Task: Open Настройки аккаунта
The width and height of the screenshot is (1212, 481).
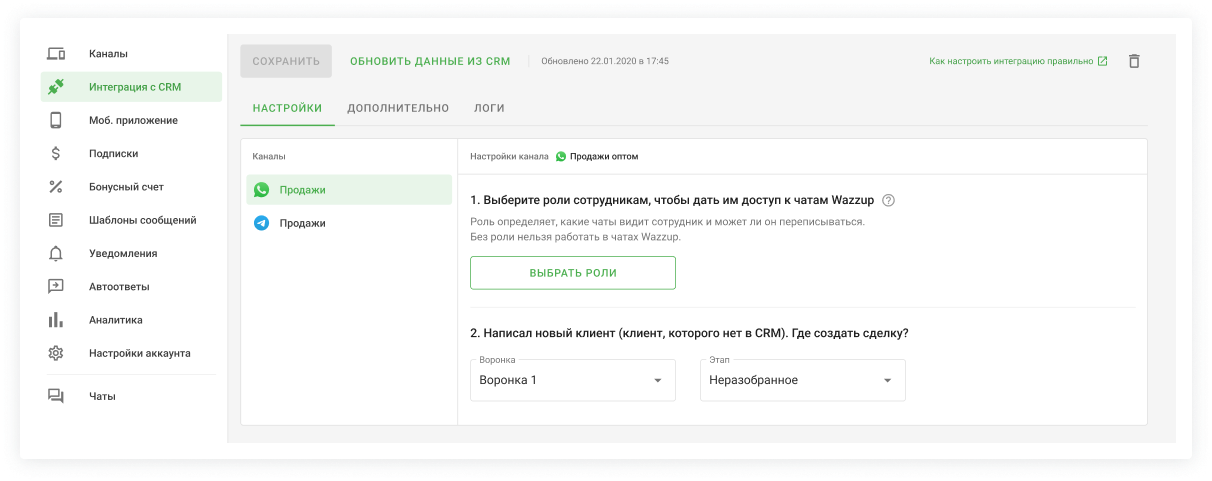Action: (139, 353)
